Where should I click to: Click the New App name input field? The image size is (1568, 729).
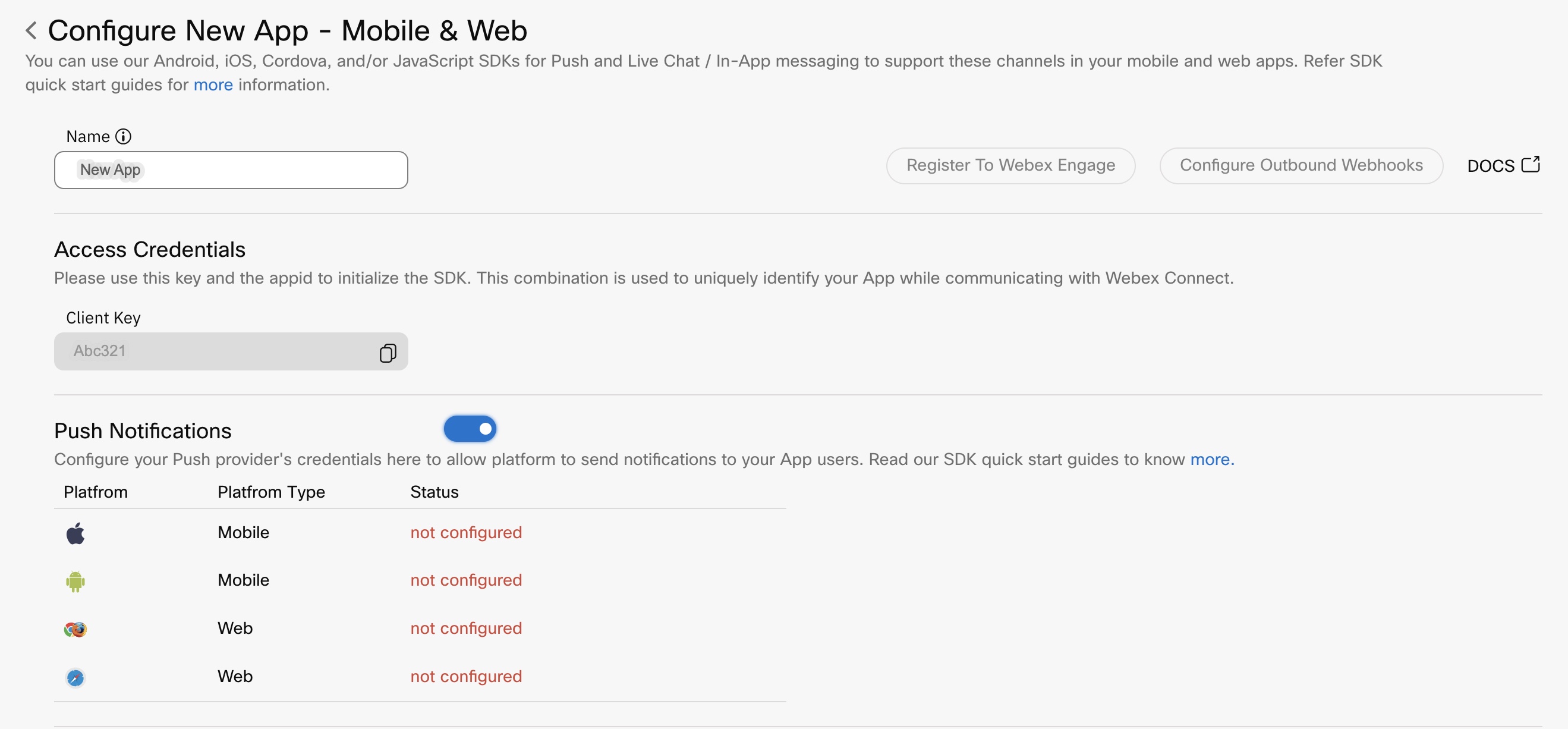[231, 170]
